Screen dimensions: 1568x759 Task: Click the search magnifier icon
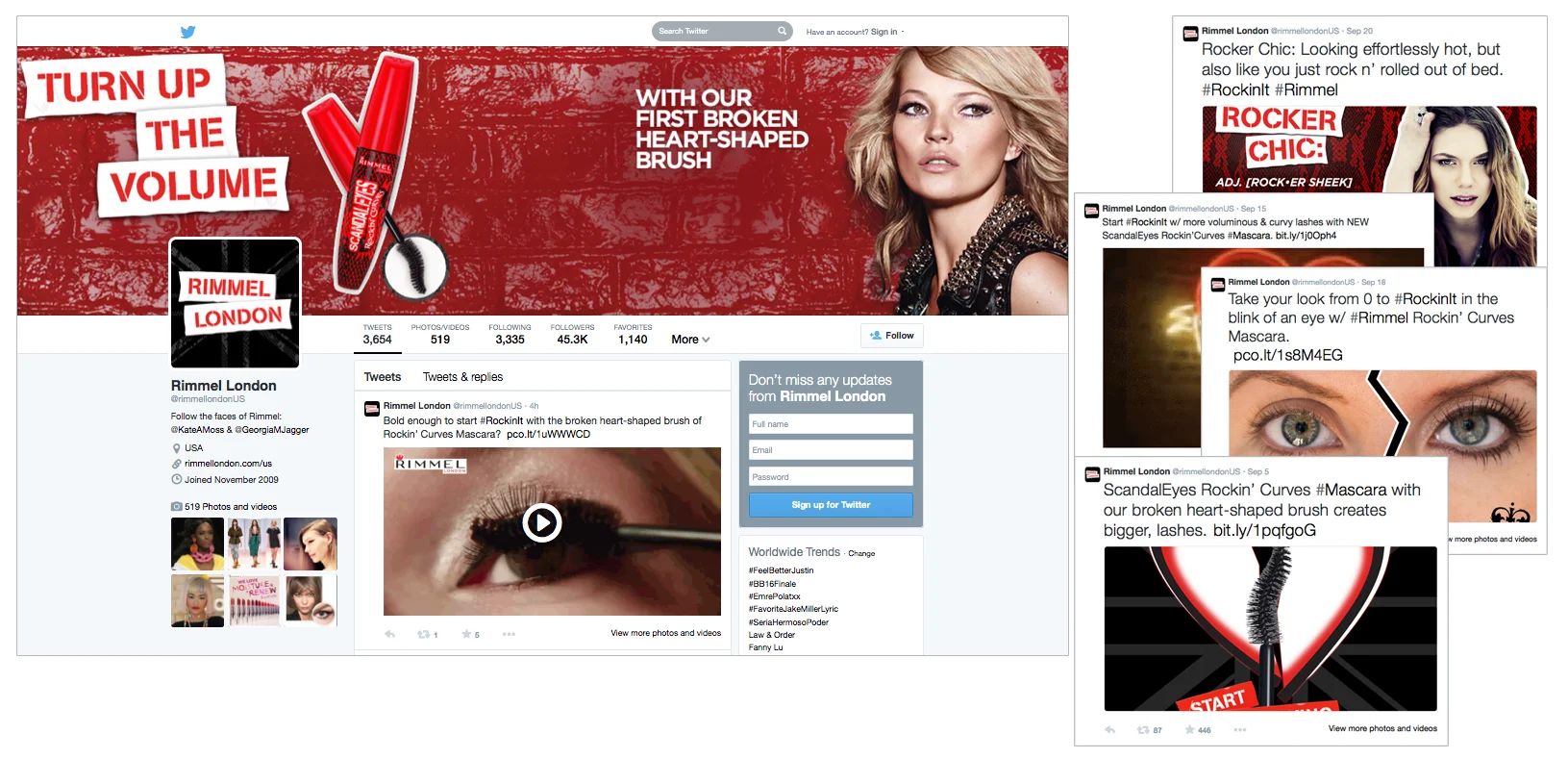point(783,31)
